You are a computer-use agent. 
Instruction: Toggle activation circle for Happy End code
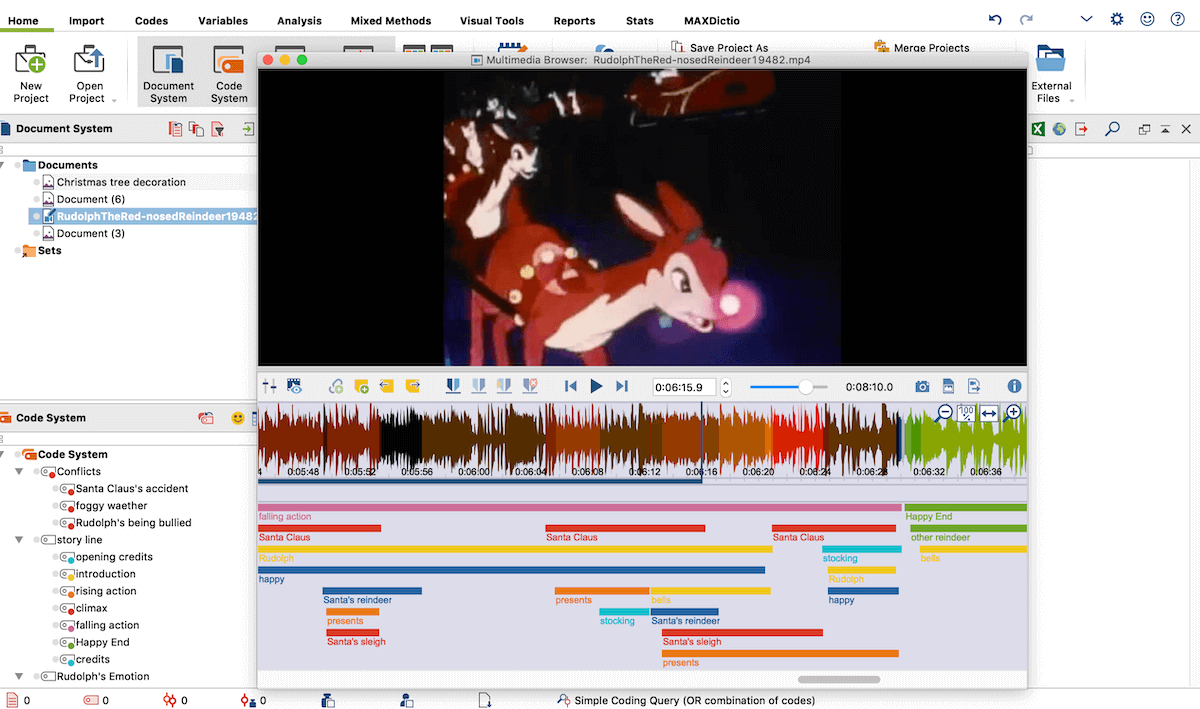point(56,642)
